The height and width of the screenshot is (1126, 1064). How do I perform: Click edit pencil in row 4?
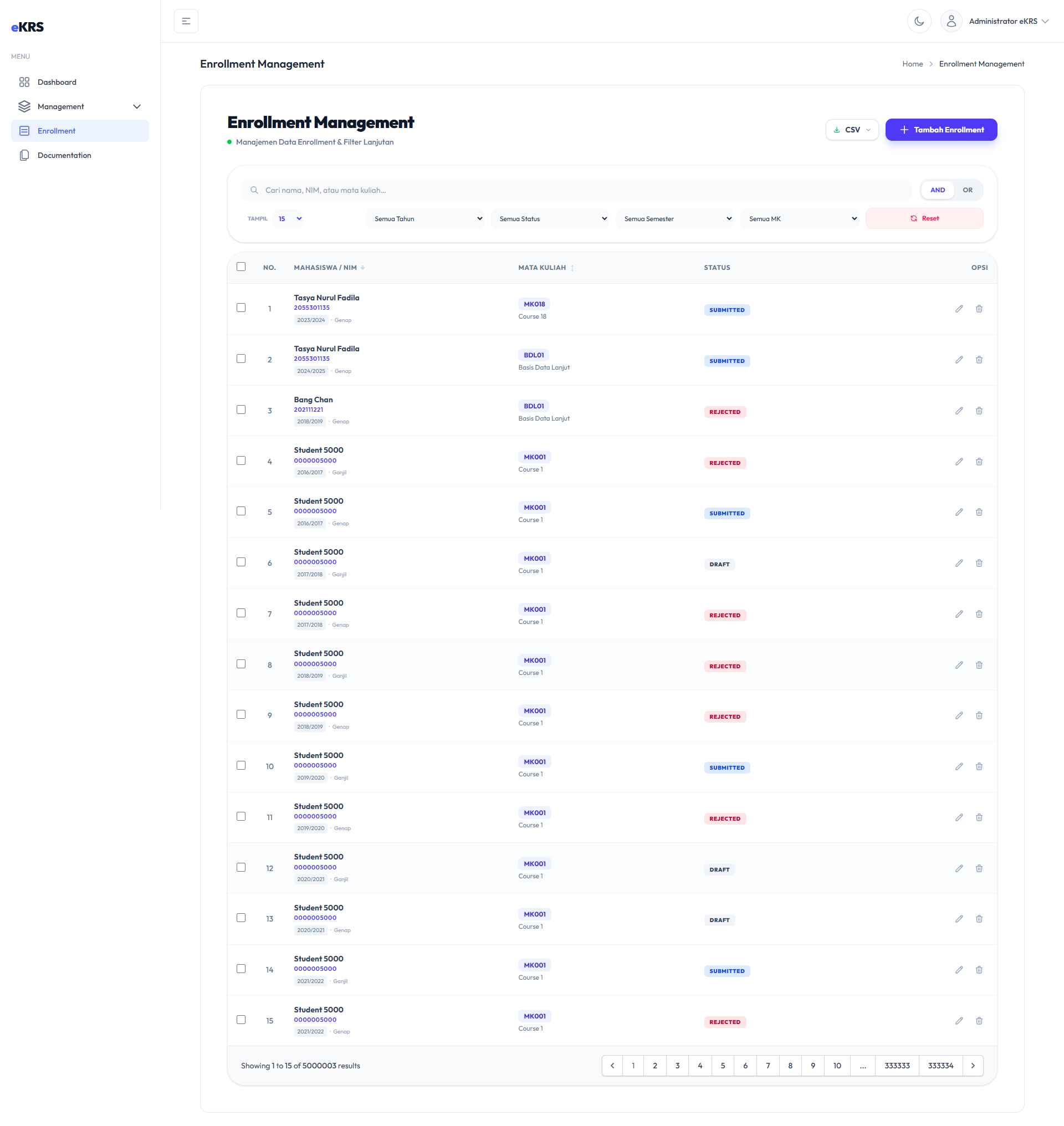959,462
